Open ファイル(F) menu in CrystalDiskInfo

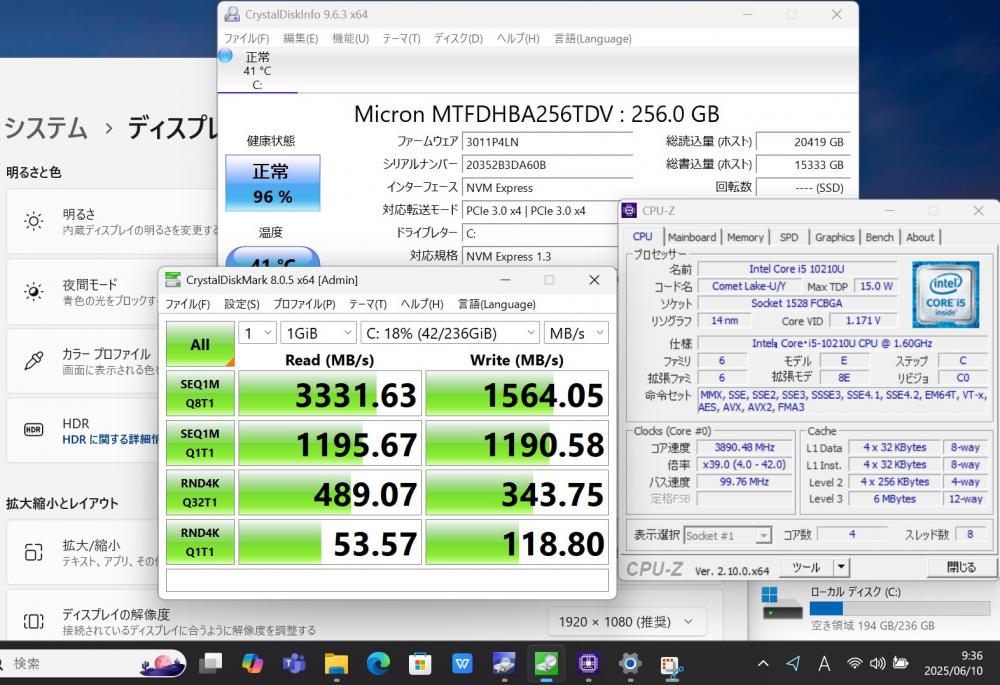(x=247, y=38)
